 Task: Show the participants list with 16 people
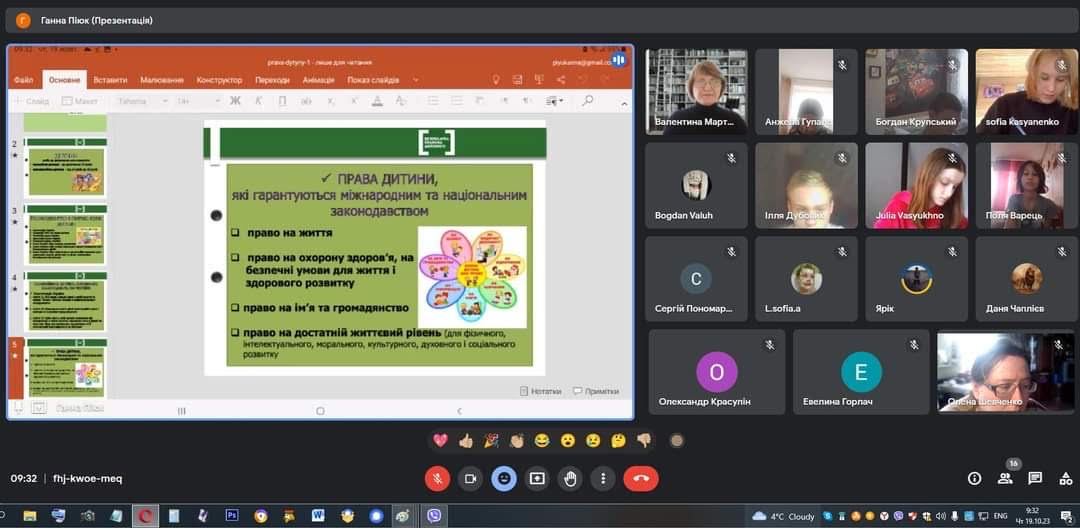(x=1005, y=478)
